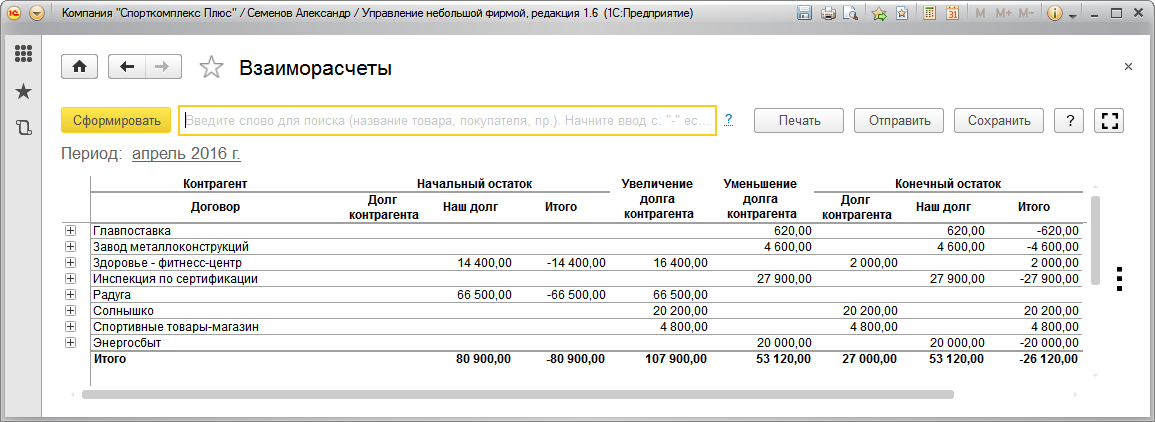Click the printer icon in title bar
Screen dimensions: 1155x422
pos(828,13)
